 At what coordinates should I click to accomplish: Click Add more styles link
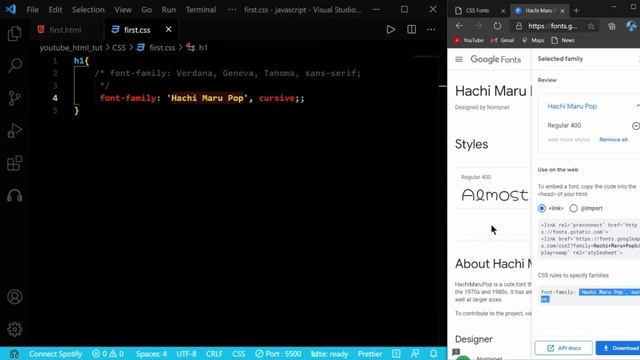tap(569, 140)
